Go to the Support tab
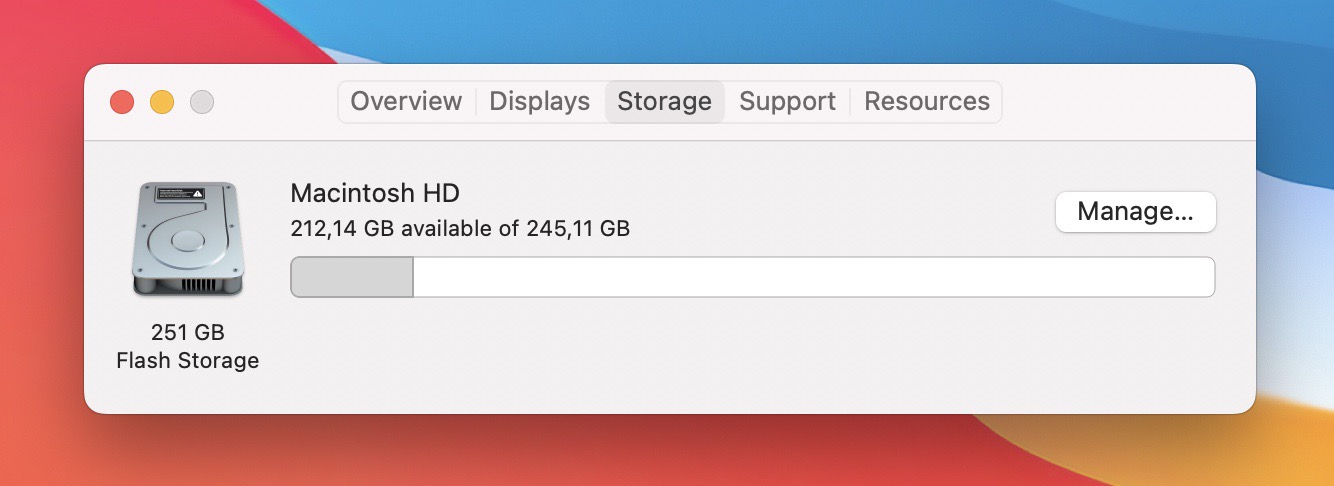Screen dimensions: 1334x486 (787, 101)
